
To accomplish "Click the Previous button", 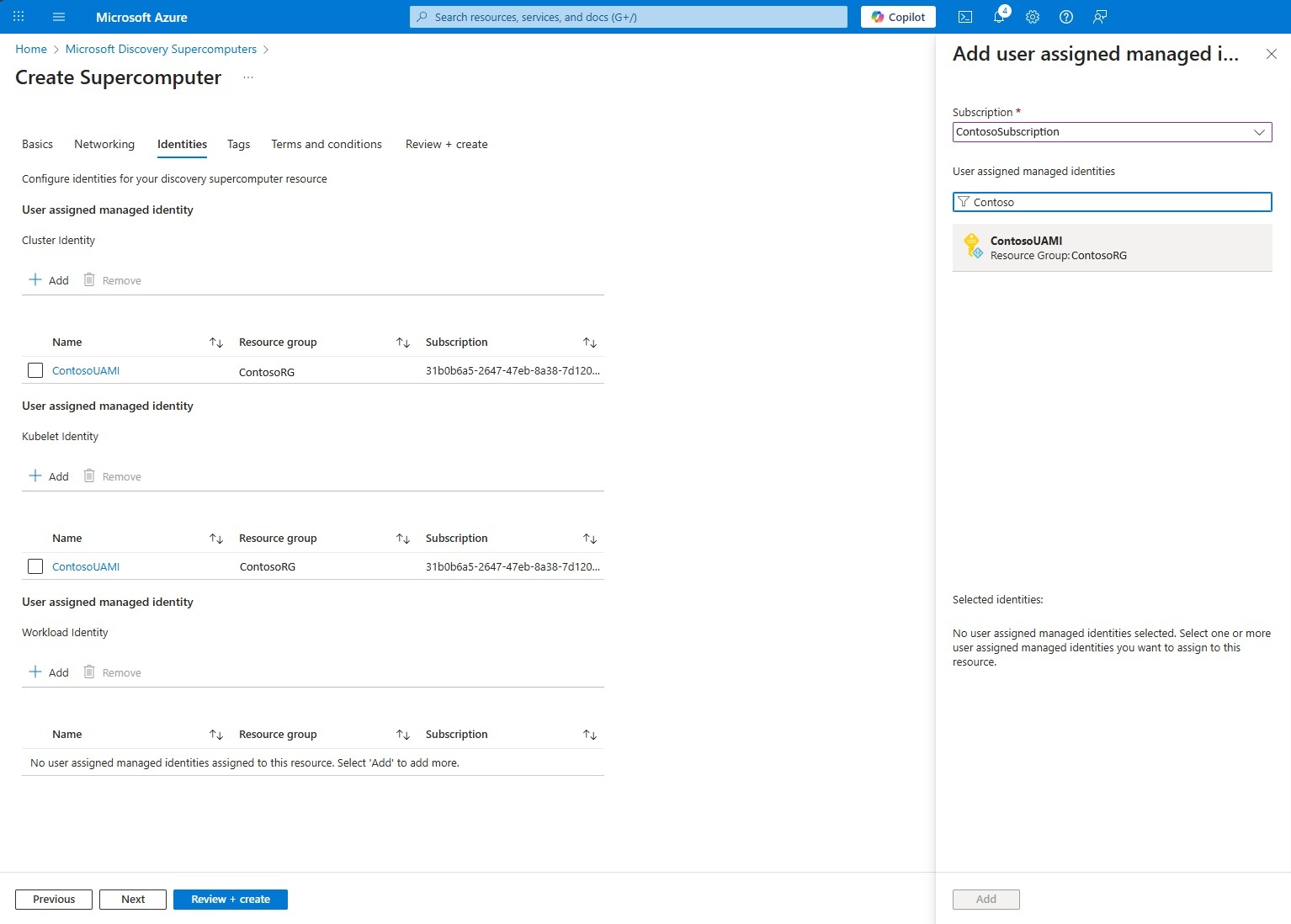I will 54,900.
